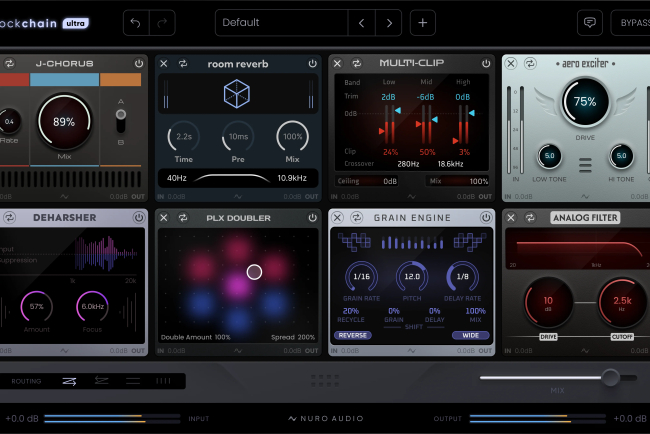Go to previous preset with left chevron

coord(361,23)
